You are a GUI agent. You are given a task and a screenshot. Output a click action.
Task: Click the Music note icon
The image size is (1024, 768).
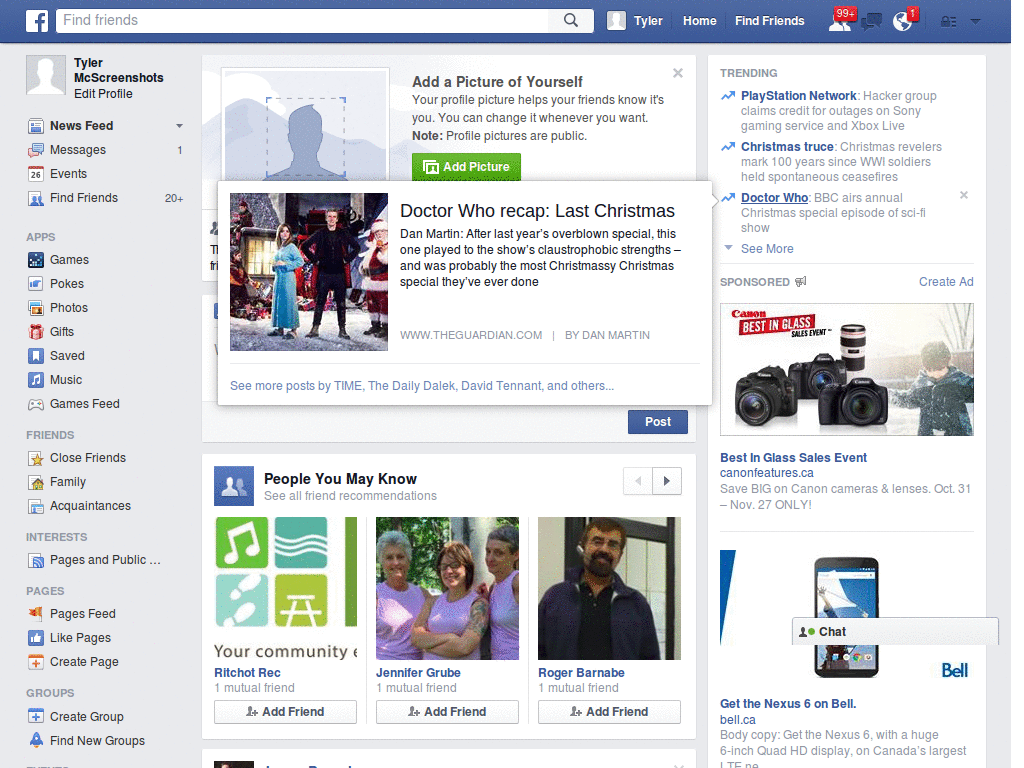coord(36,380)
